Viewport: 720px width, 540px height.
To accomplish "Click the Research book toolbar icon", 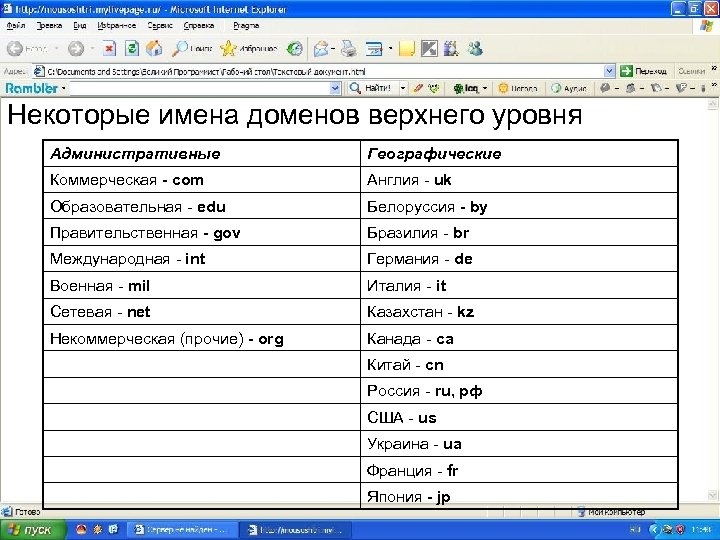I will coord(451,48).
